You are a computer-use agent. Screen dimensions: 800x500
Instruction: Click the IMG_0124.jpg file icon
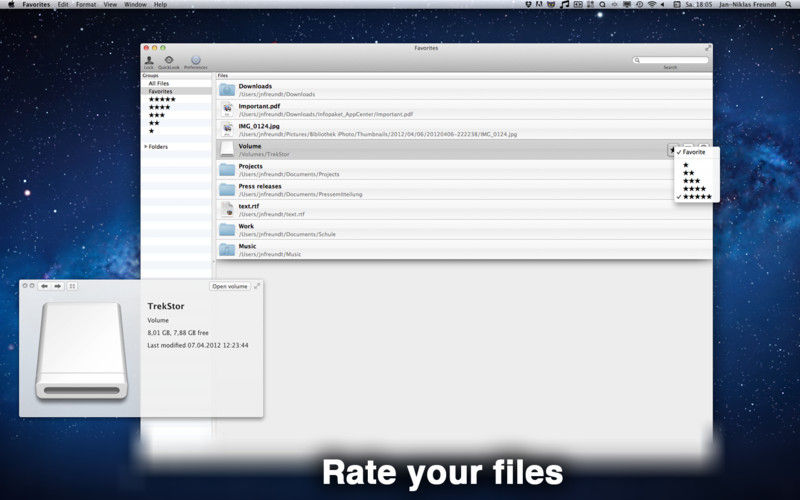pyautogui.click(x=227, y=130)
